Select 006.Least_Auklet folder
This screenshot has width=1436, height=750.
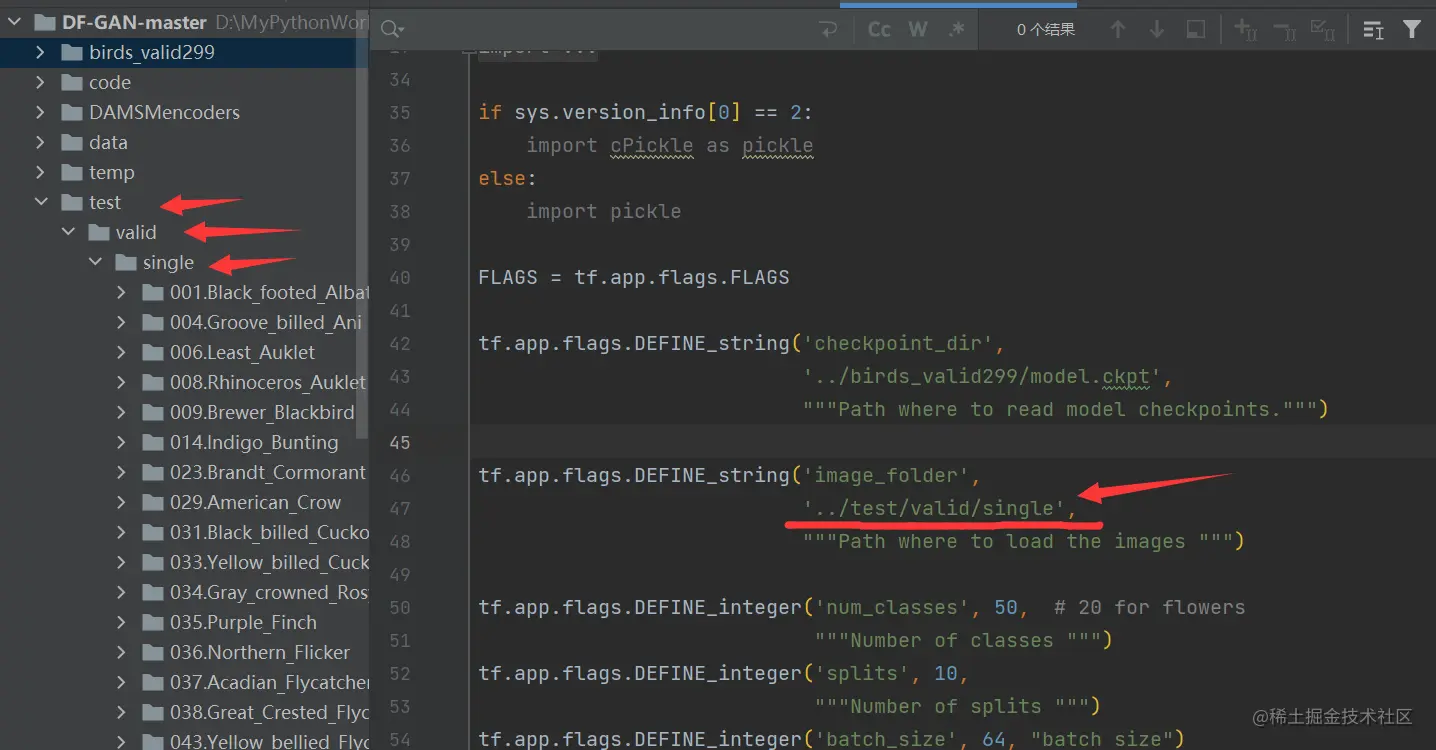pyautogui.click(x=242, y=352)
